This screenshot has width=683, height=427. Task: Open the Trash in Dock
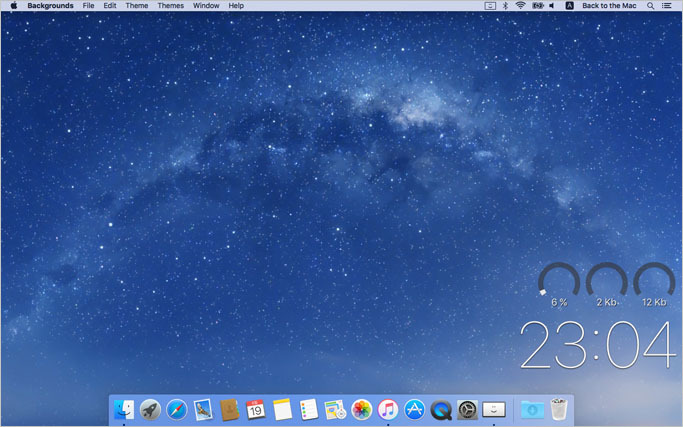coord(559,409)
